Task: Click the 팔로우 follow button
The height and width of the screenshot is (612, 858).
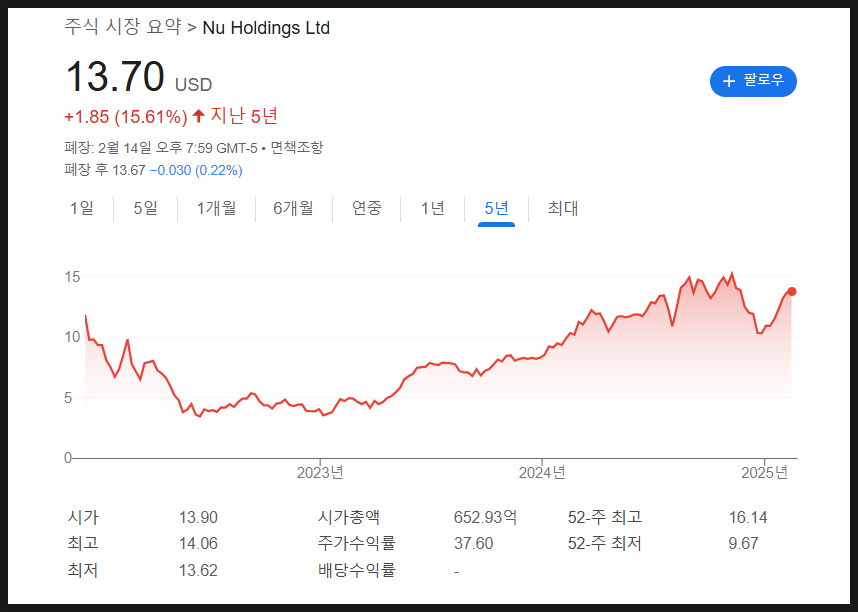Action: coord(753,81)
